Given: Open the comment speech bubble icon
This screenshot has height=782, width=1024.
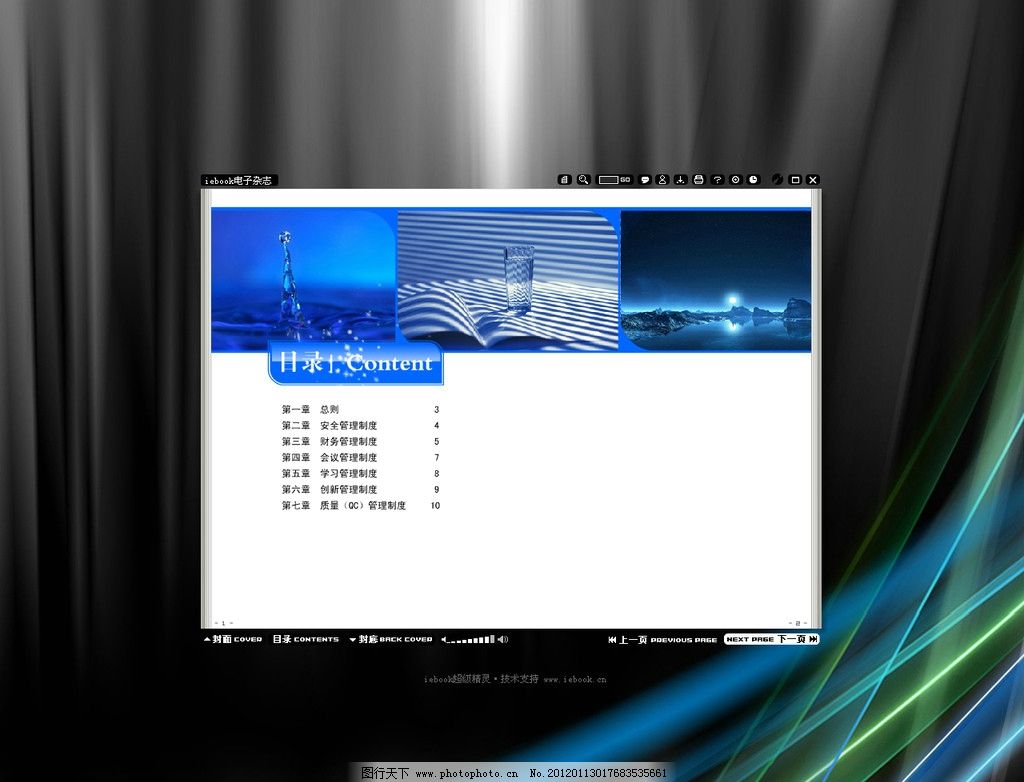Looking at the screenshot, I should tap(645, 180).
